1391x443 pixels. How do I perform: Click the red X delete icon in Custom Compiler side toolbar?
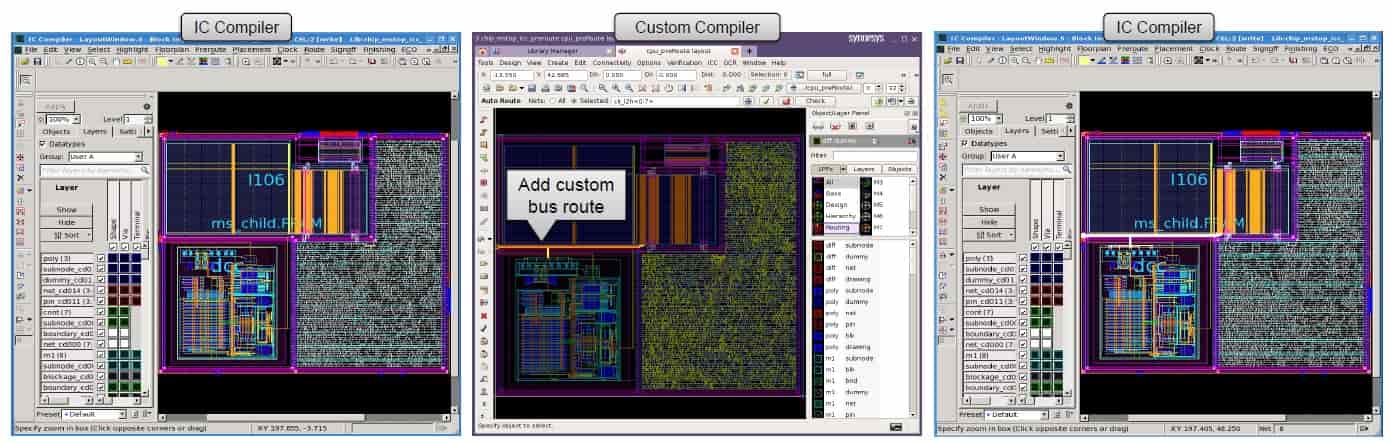[x=483, y=316]
